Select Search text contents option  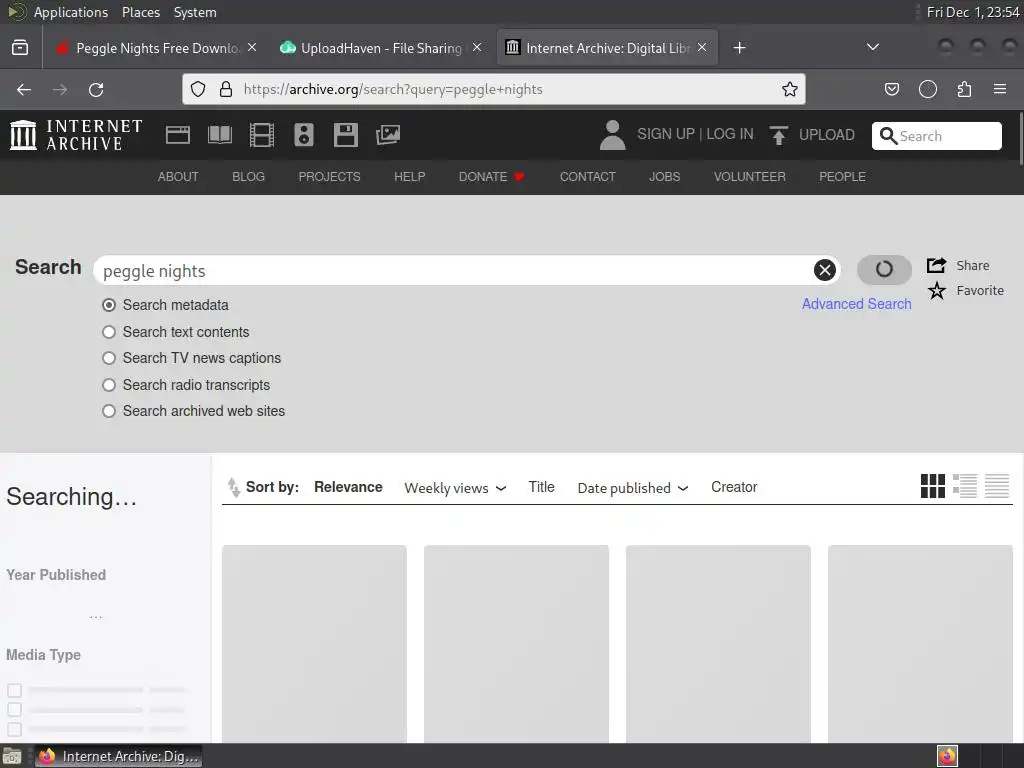point(109,332)
